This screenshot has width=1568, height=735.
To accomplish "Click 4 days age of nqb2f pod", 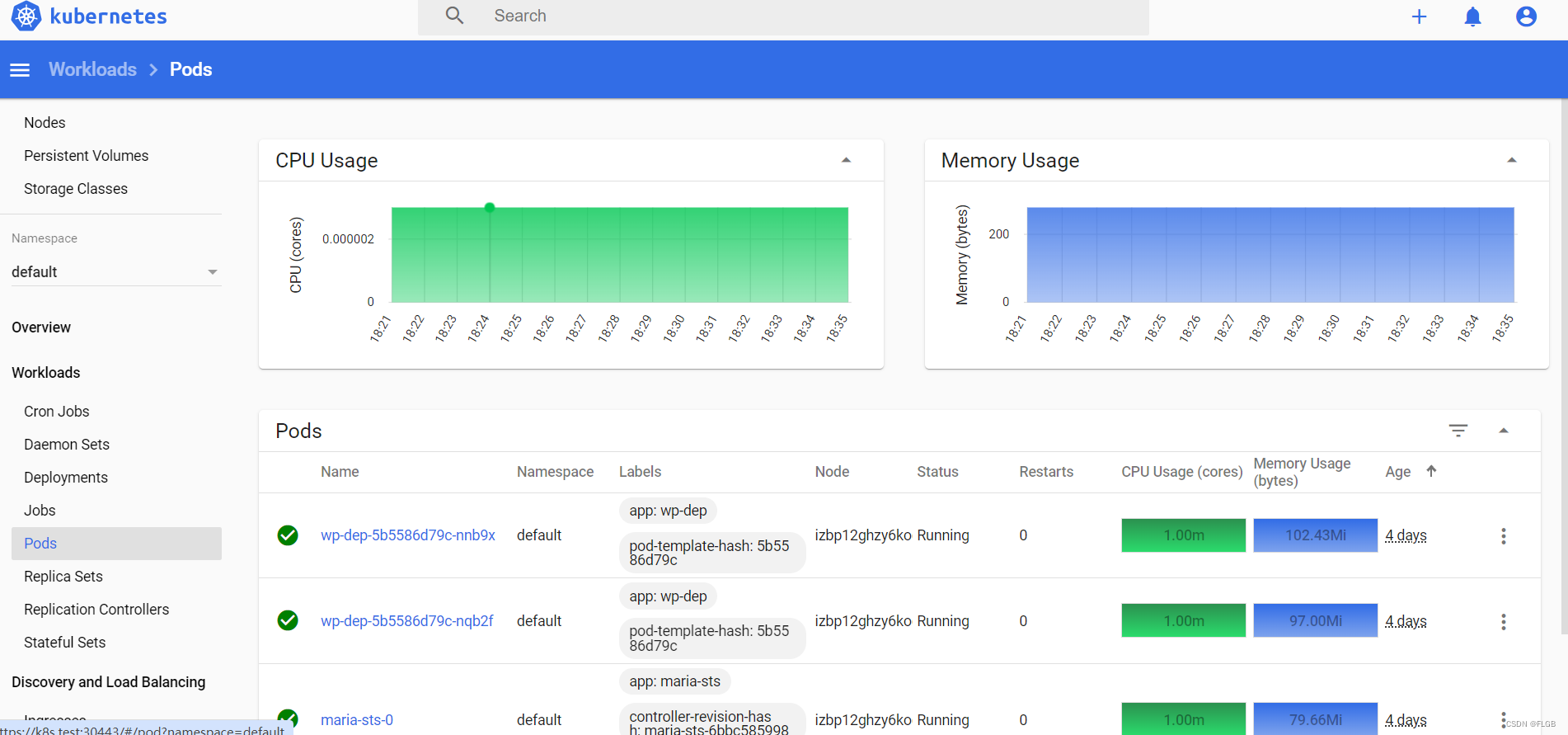I will pos(1406,621).
